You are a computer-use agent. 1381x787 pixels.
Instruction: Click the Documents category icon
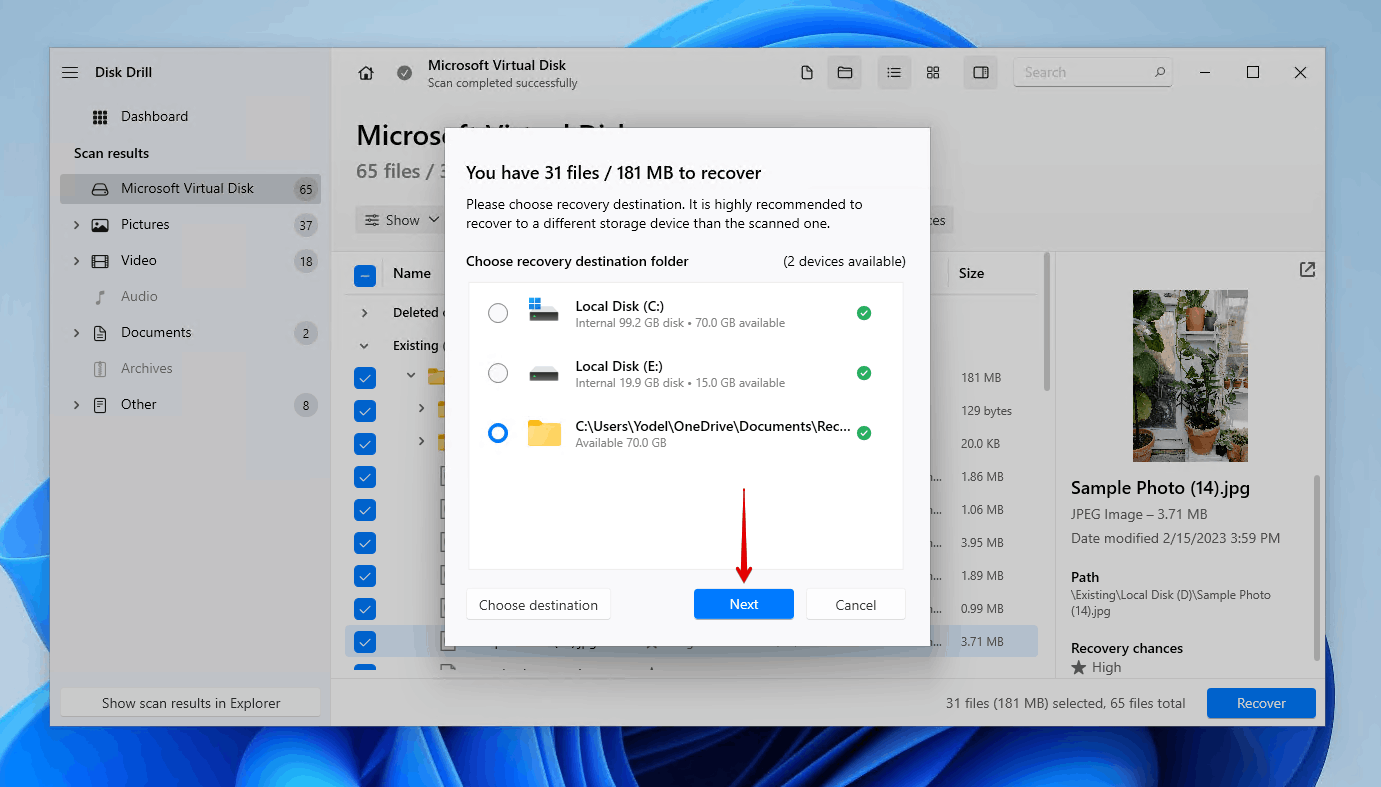pos(100,333)
